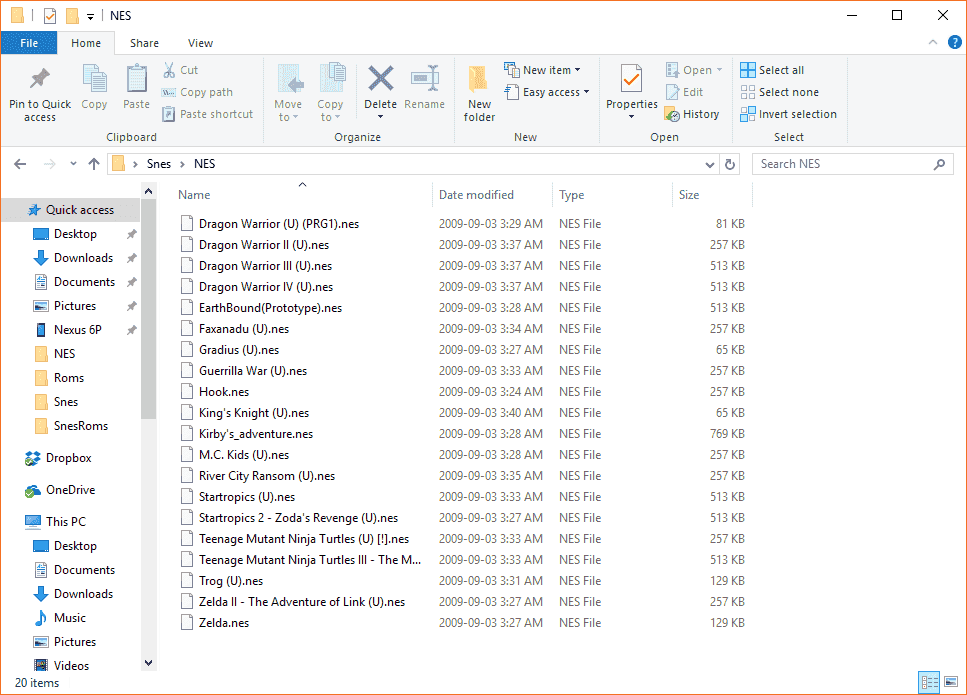Screen dimensions: 967x695
Task: Open the address bar history dropdown
Action: [x=710, y=164]
